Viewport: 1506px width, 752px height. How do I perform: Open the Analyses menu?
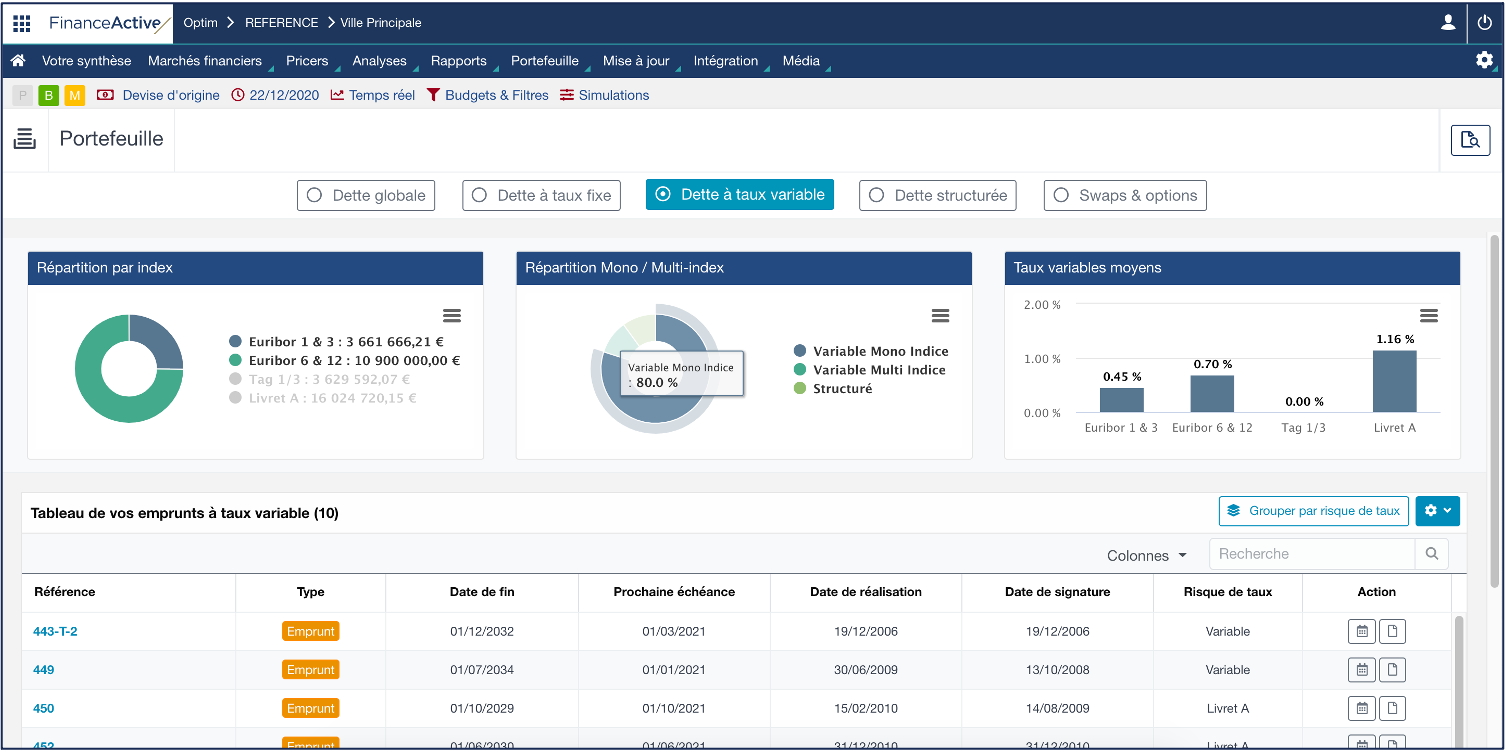379,61
